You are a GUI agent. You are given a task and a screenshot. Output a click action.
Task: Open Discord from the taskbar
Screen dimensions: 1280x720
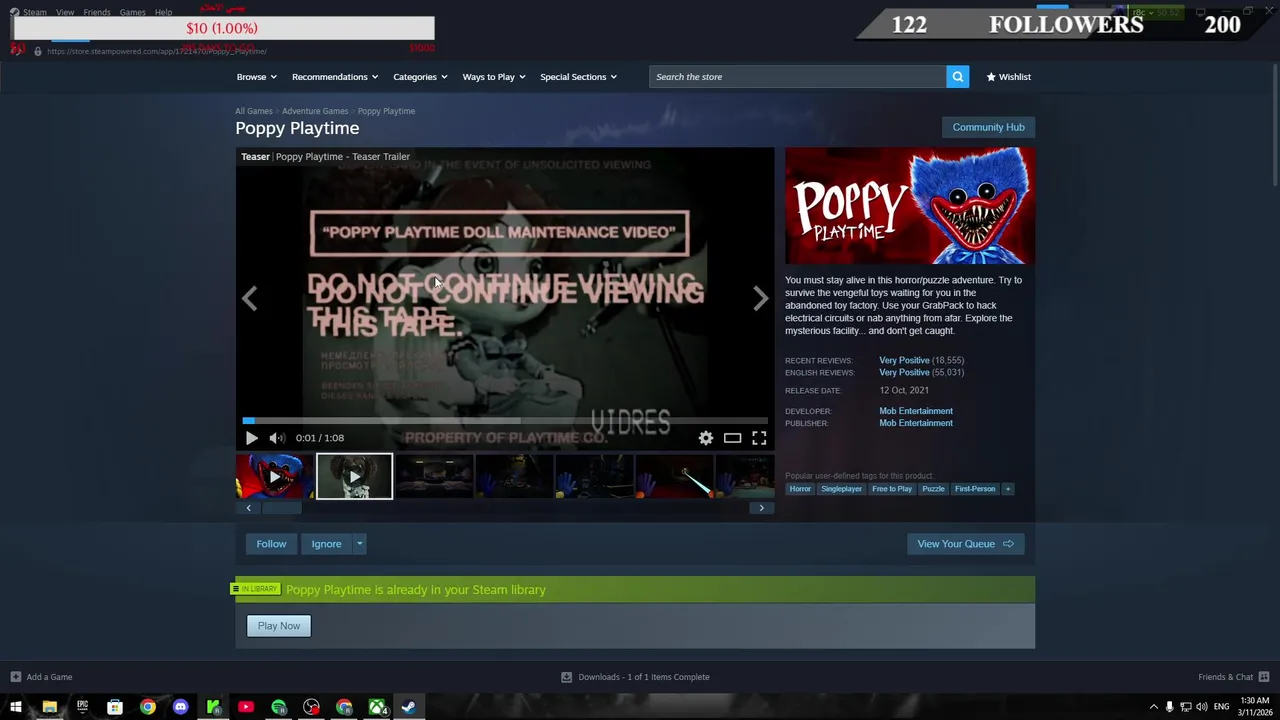180,707
